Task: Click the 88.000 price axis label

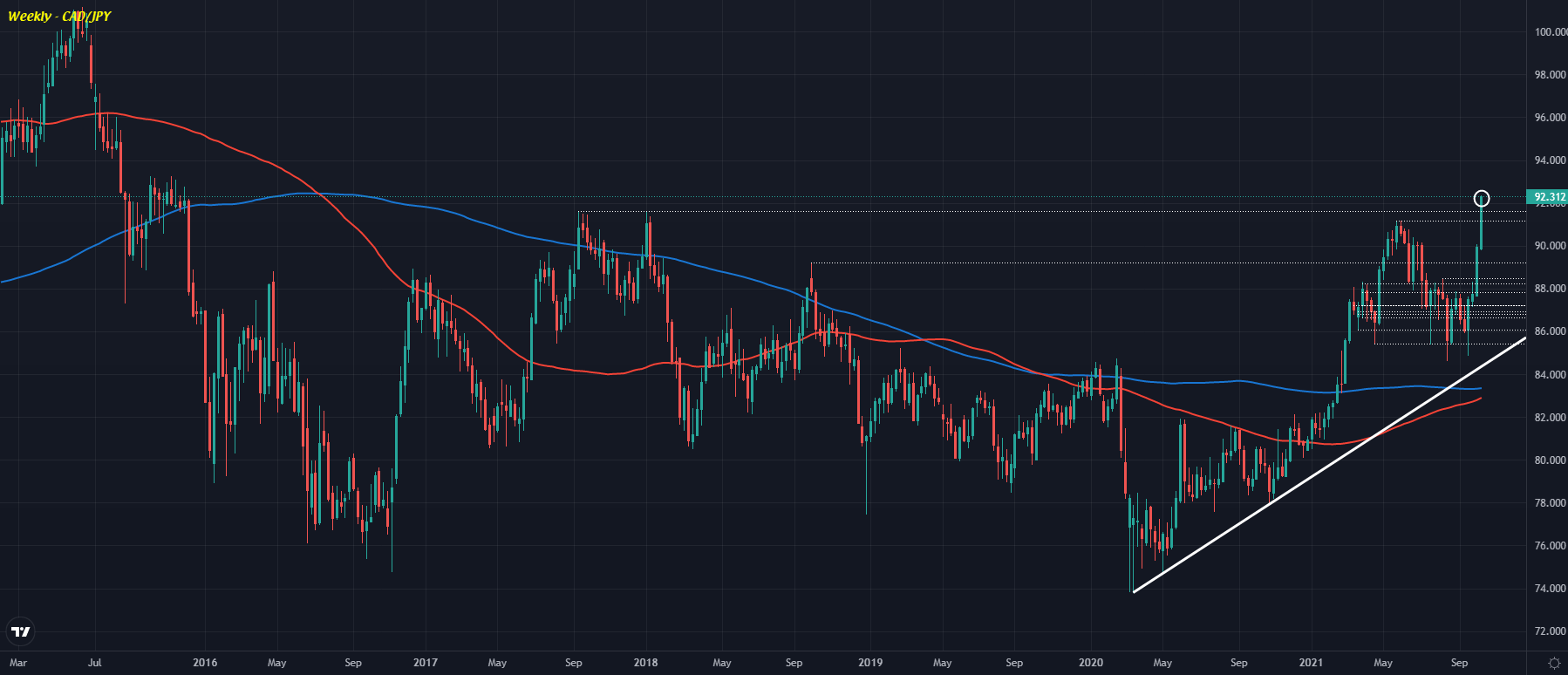Action: [x=1551, y=289]
